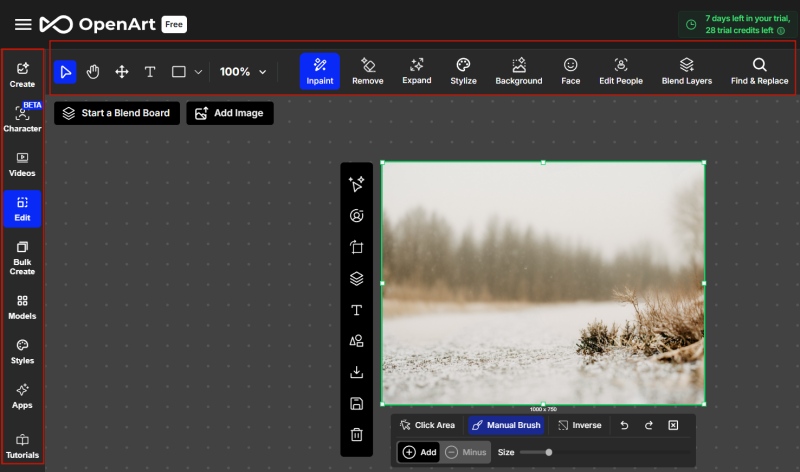Switch brush mode to Add

[x=419, y=452]
